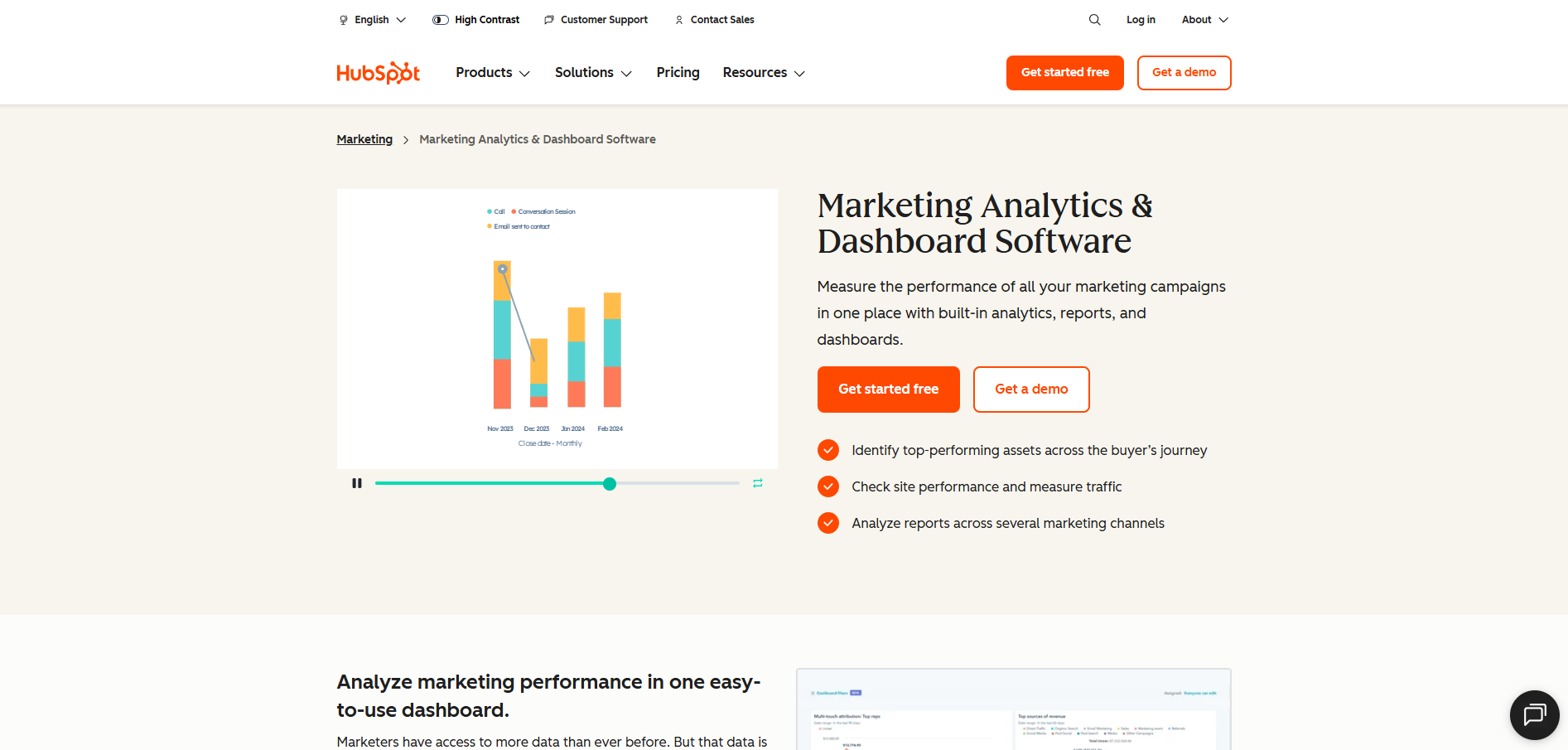Expand the About dropdown menu
Screen dimensions: 1568x750
[x=1205, y=20]
